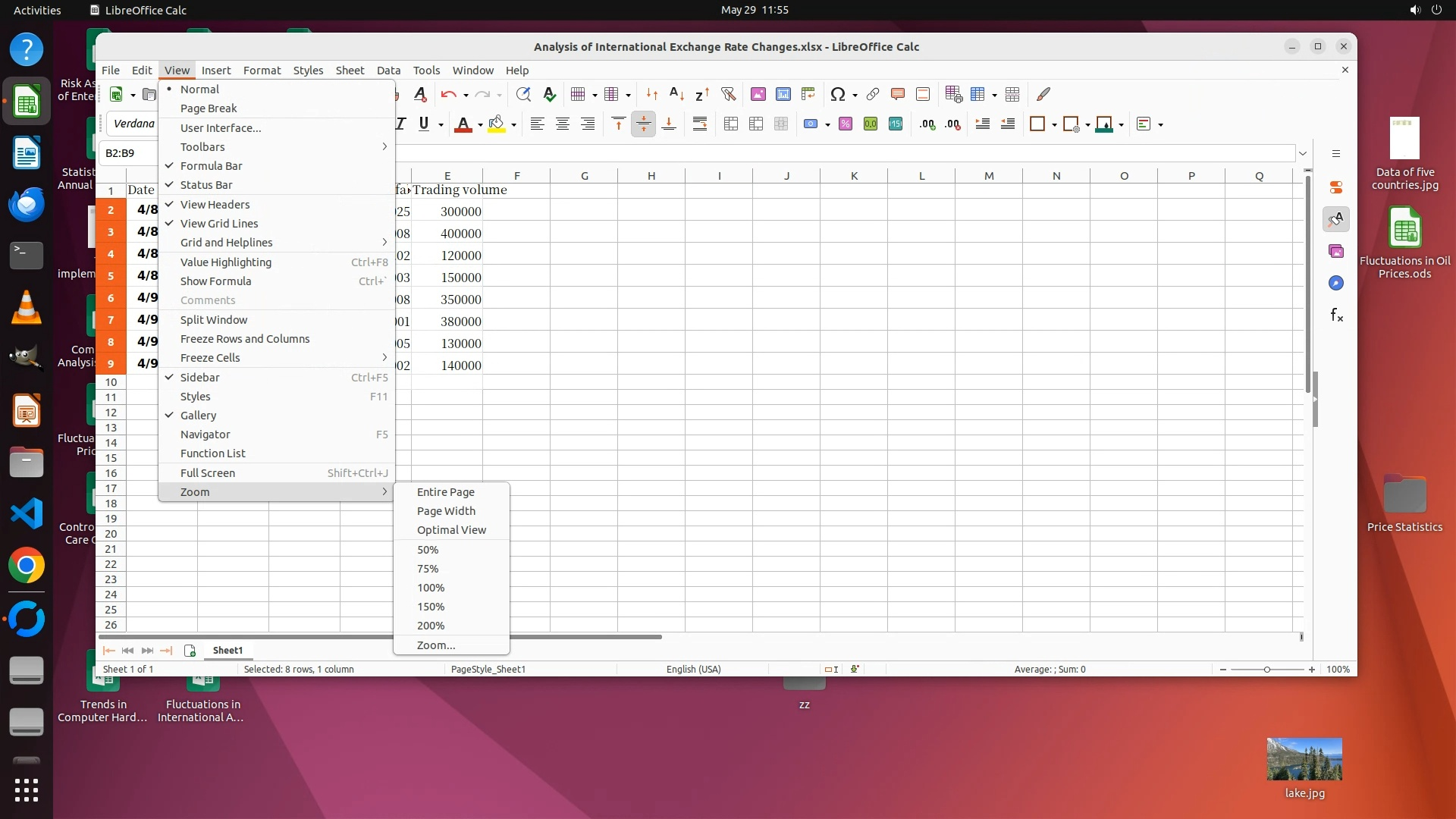1456x819 pixels.
Task: Click the Format as Percent icon
Action: coord(845,124)
